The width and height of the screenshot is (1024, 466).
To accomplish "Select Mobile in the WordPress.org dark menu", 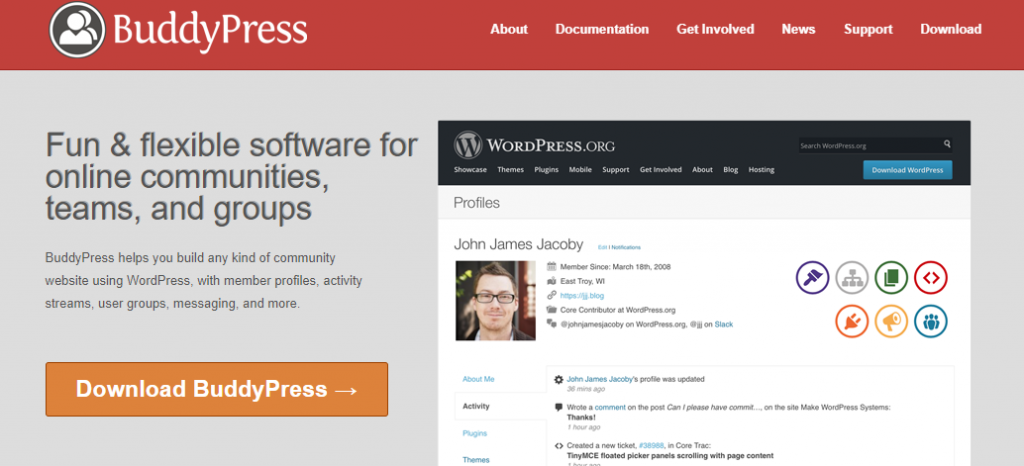I will pyautogui.click(x=580, y=170).
